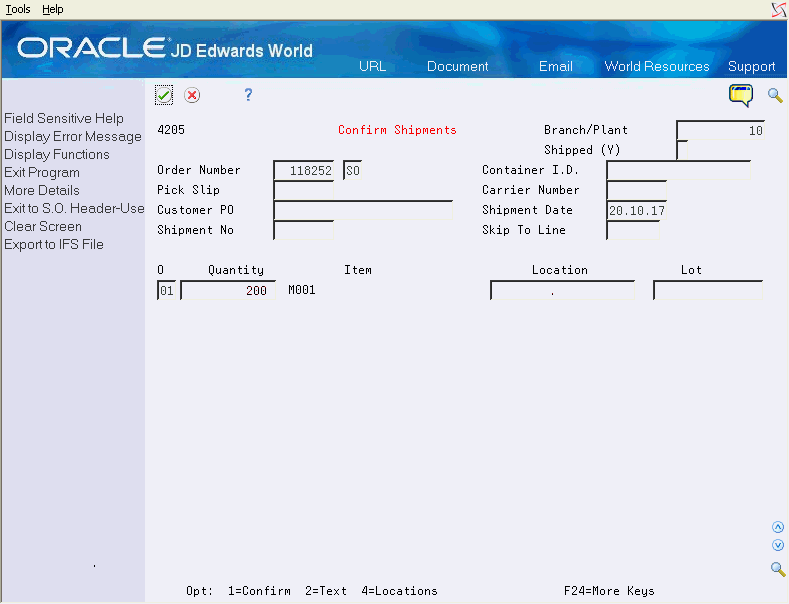Click the Confirm Shipments title
The image size is (789, 604).
click(x=397, y=130)
